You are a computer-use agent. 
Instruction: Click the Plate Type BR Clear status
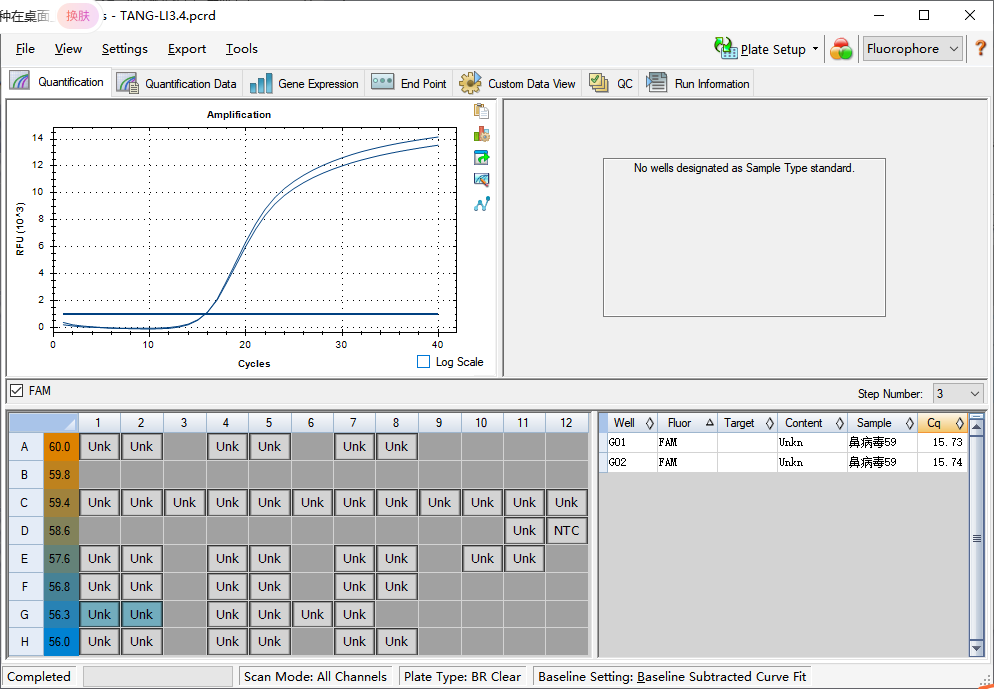coord(462,676)
